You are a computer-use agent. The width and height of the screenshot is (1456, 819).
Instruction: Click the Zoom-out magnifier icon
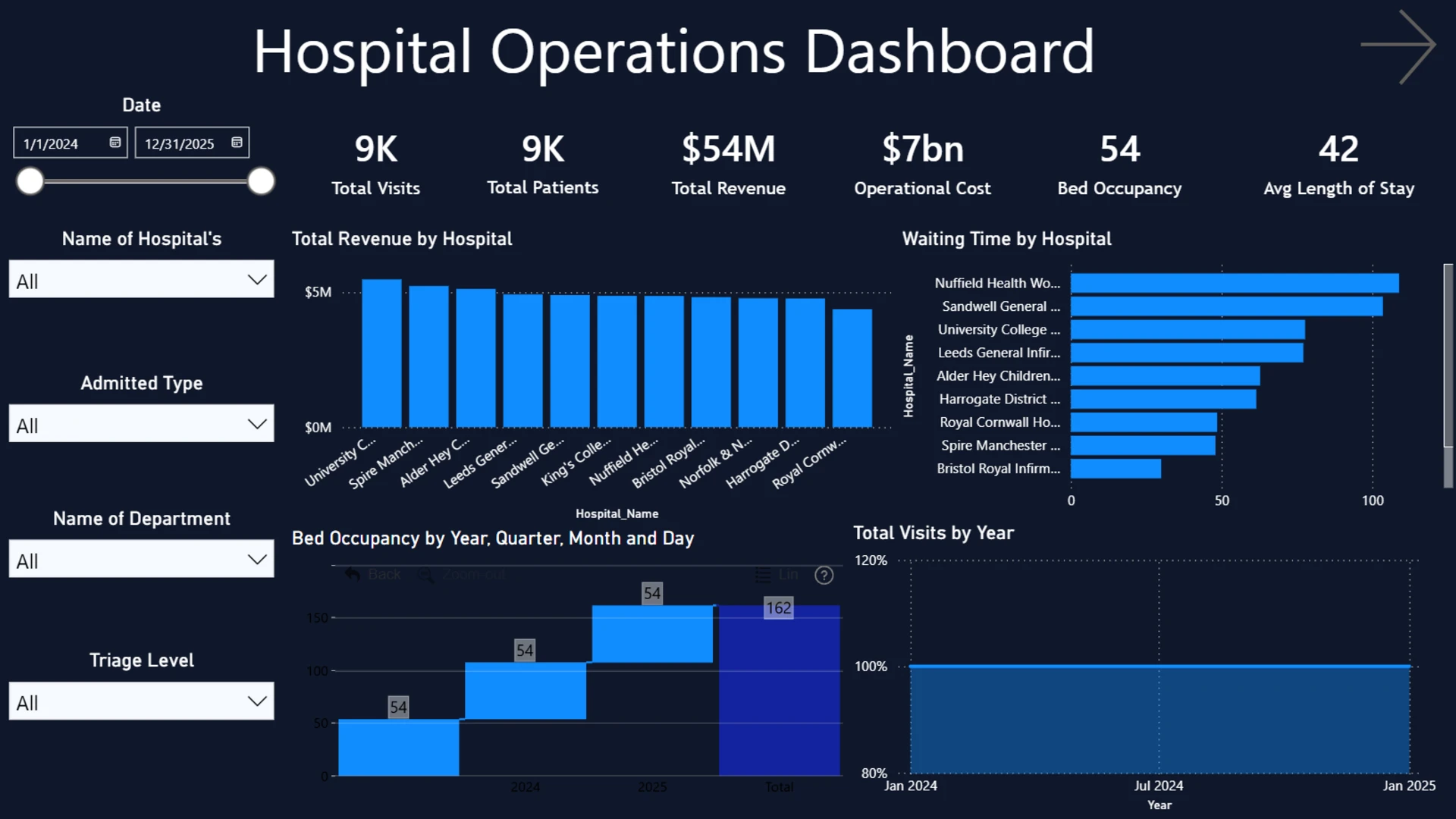point(426,576)
